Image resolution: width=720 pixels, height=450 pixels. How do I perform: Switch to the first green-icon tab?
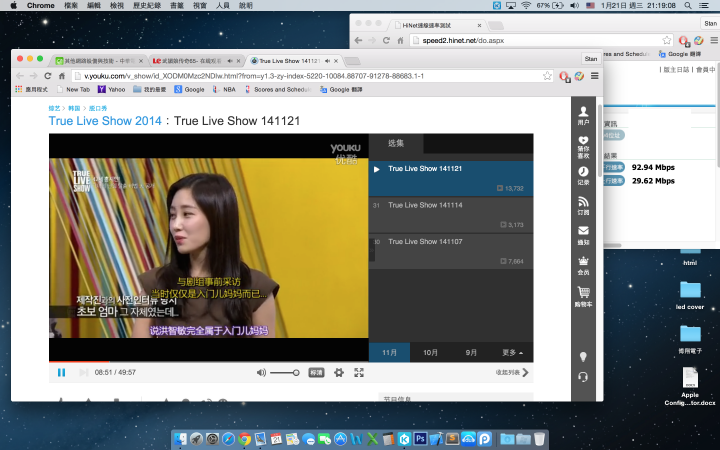[98, 61]
